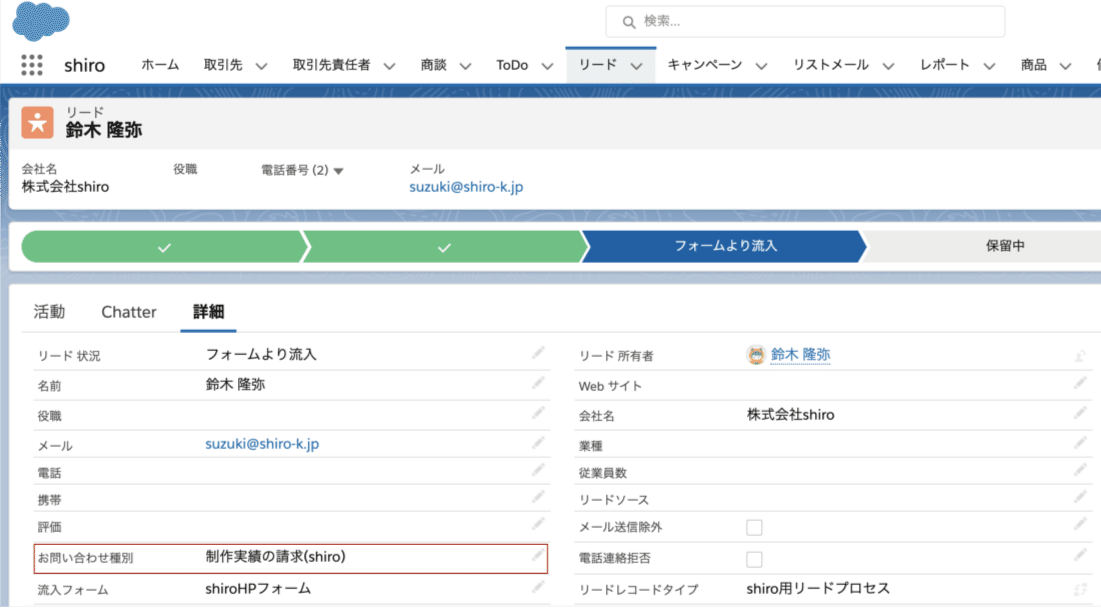Open the 取引先責任者 navigation tab
1101x609 pixels.
tap(331, 65)
